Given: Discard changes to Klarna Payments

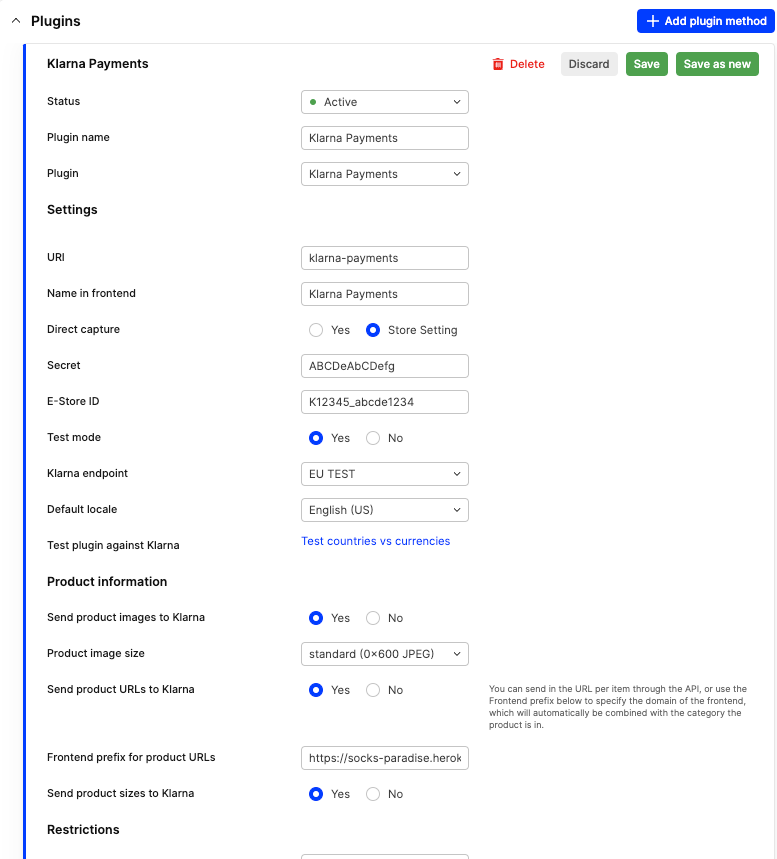Looking at the screenshot, I should (589, 64).
